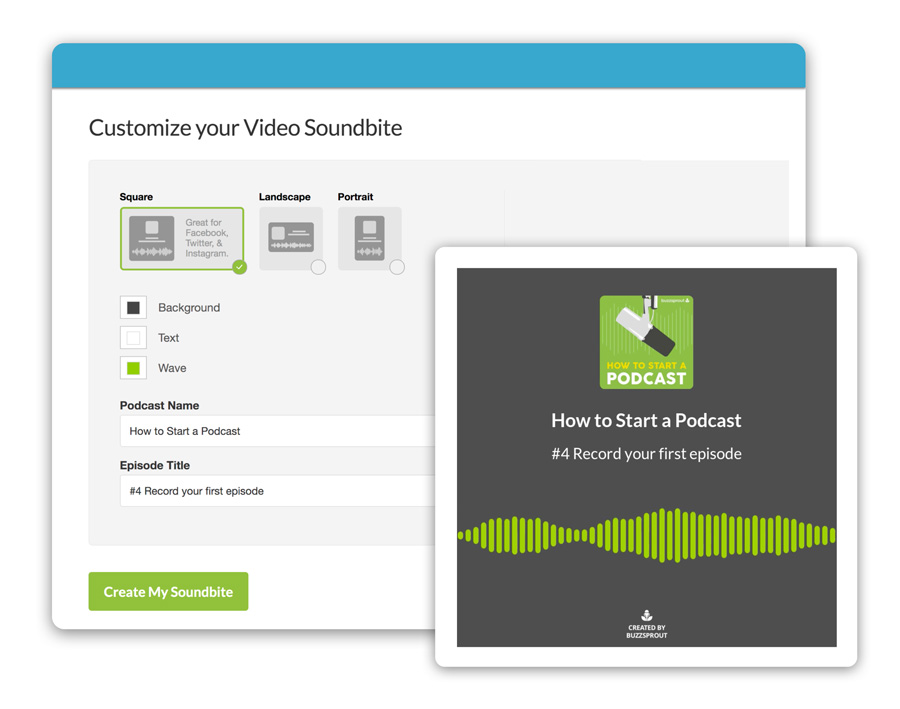This screenshot has height=709, width=900.
Task: Click the Buzzsprout logo in preview
Action: click(646, 615)
